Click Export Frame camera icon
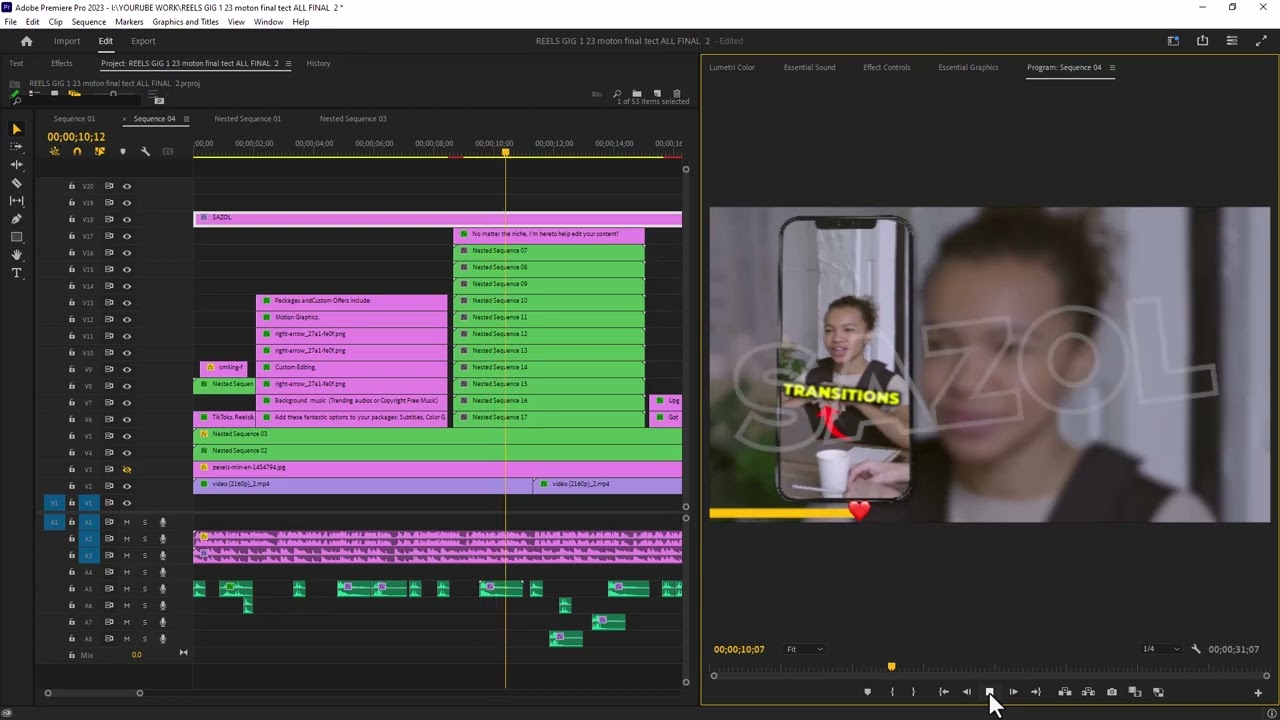 (1111, 692)
